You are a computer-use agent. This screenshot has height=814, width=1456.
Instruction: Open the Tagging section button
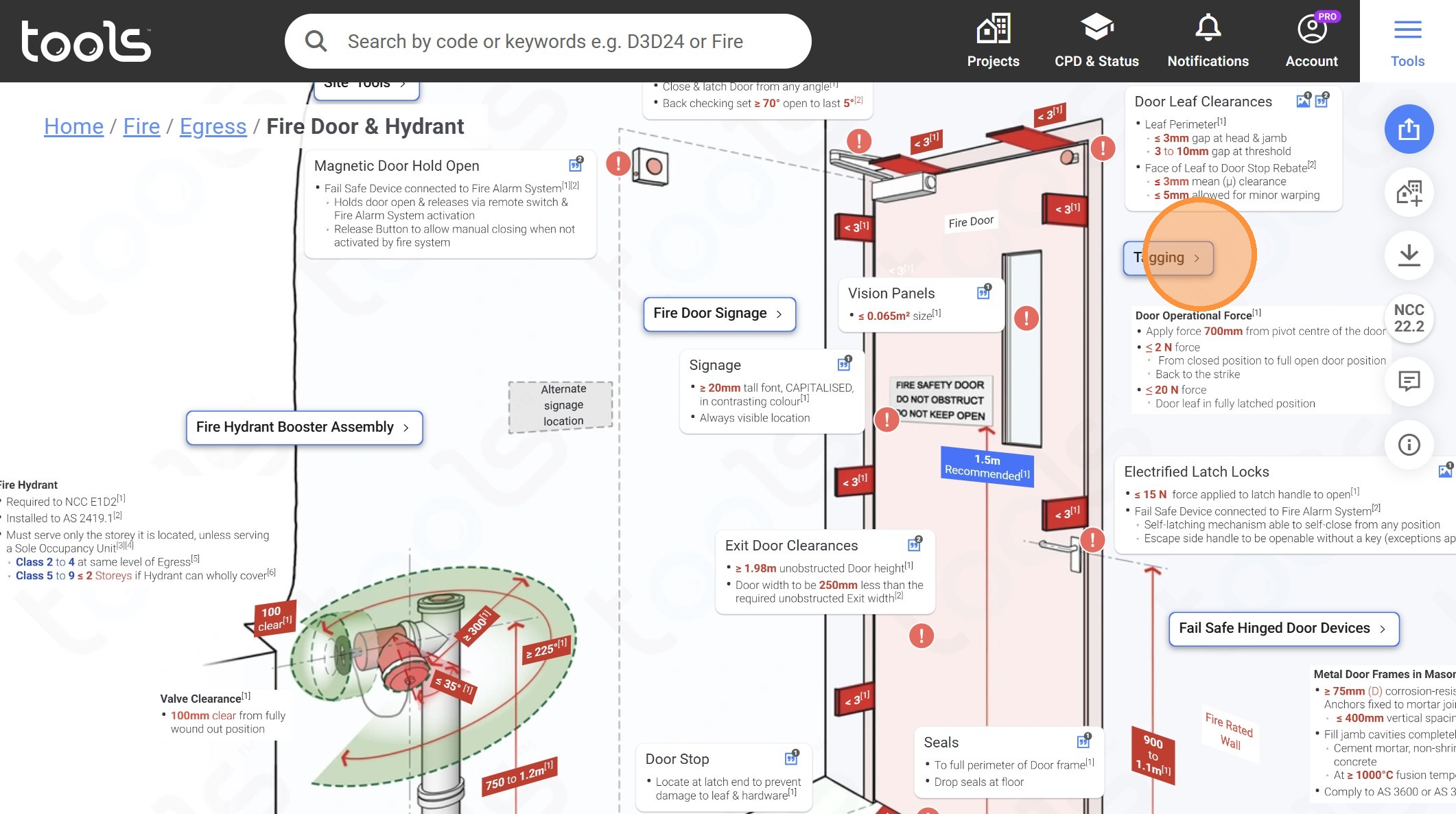point(1168,258)
